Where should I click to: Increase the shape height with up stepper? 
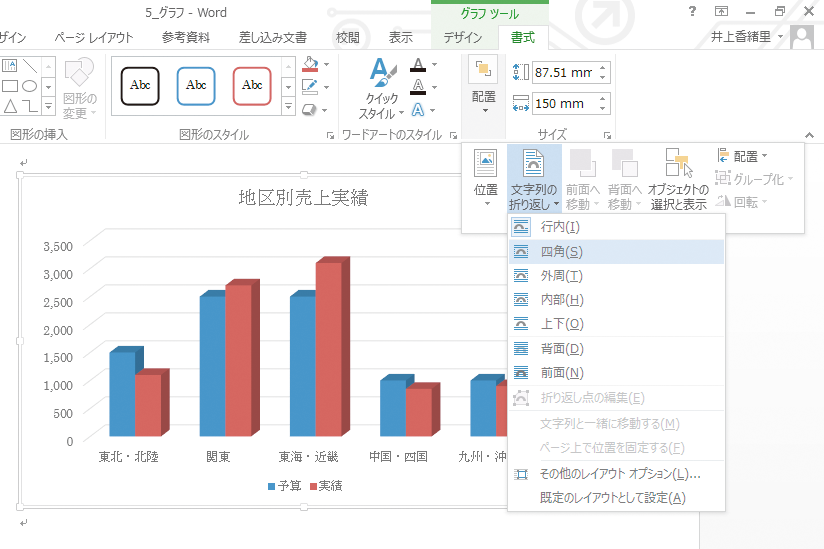click(603, 67)
